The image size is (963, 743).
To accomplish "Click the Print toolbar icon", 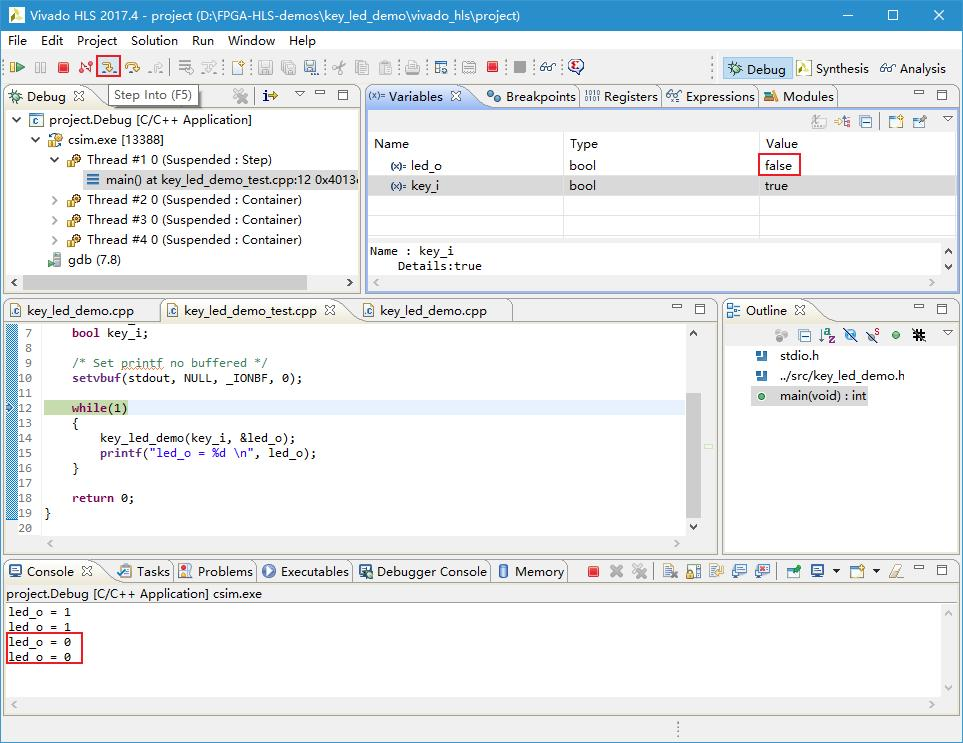I will tap(413, 67).
